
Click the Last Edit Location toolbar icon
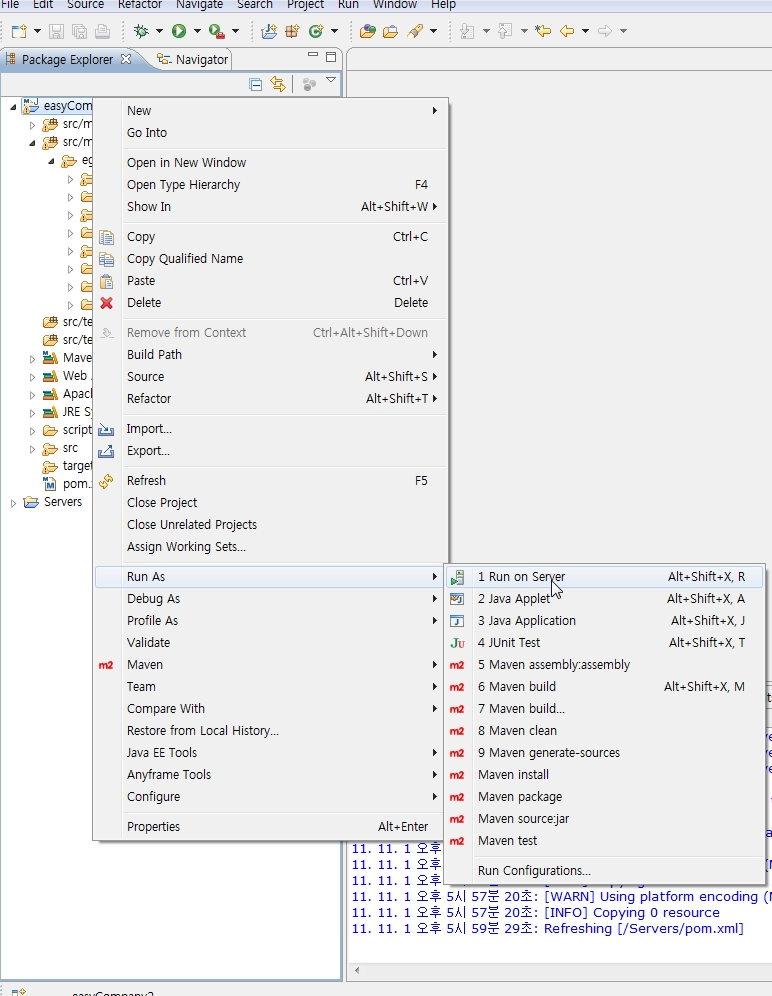pyautogui.click(x=543, y=31)
